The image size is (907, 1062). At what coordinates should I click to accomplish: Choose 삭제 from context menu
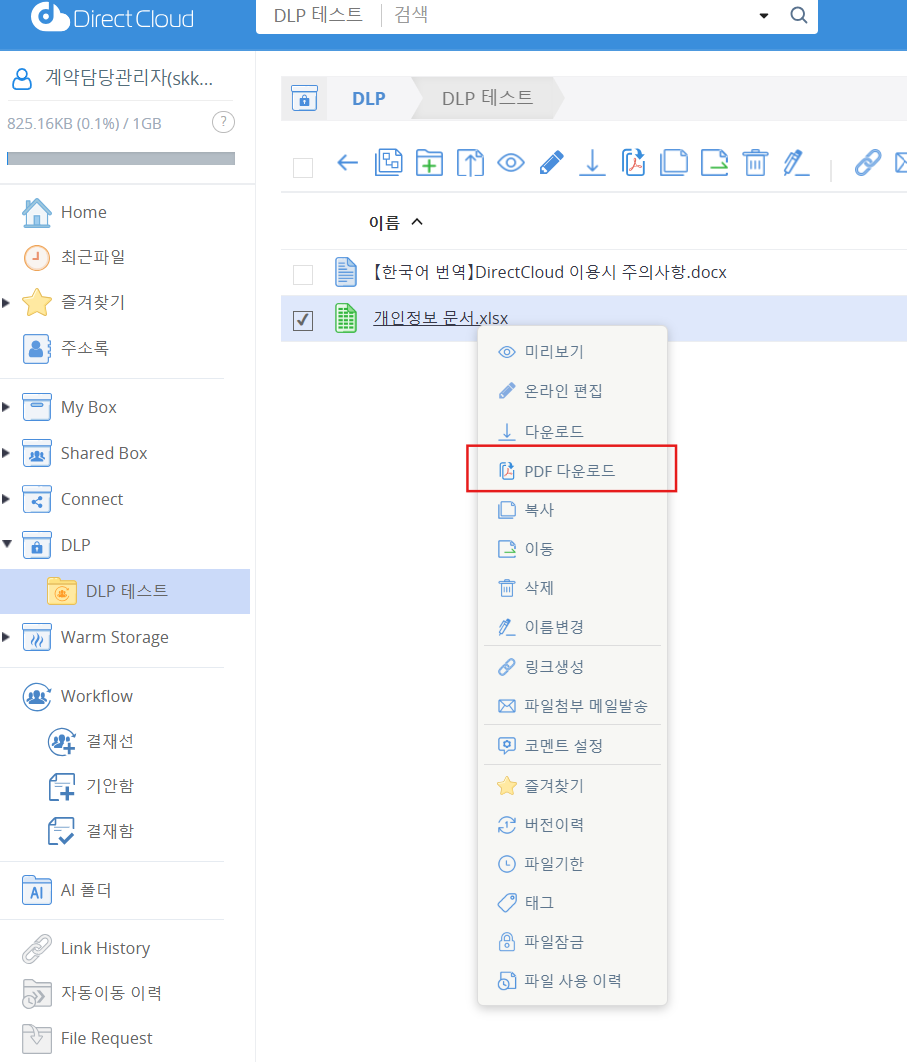572,588
